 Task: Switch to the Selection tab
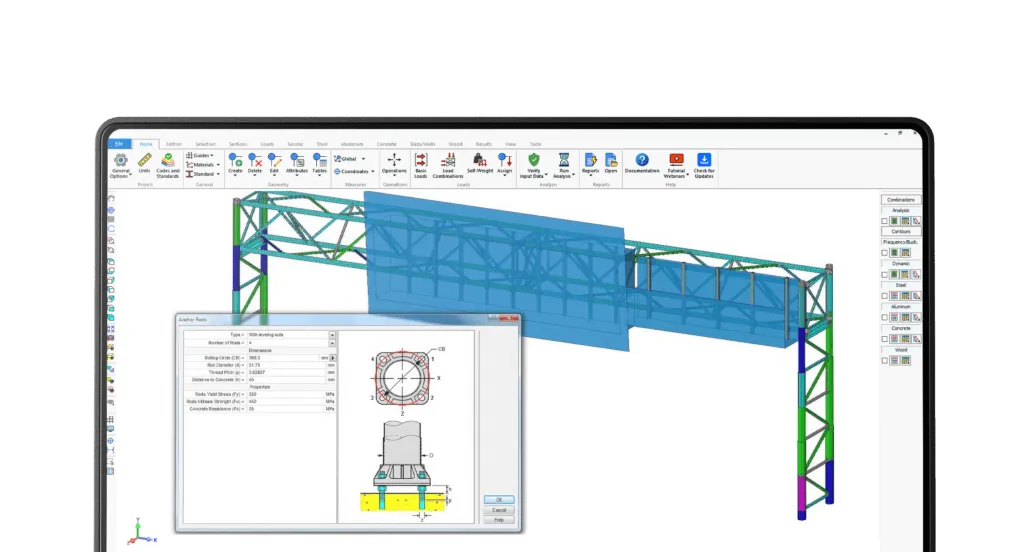(205, 144)
